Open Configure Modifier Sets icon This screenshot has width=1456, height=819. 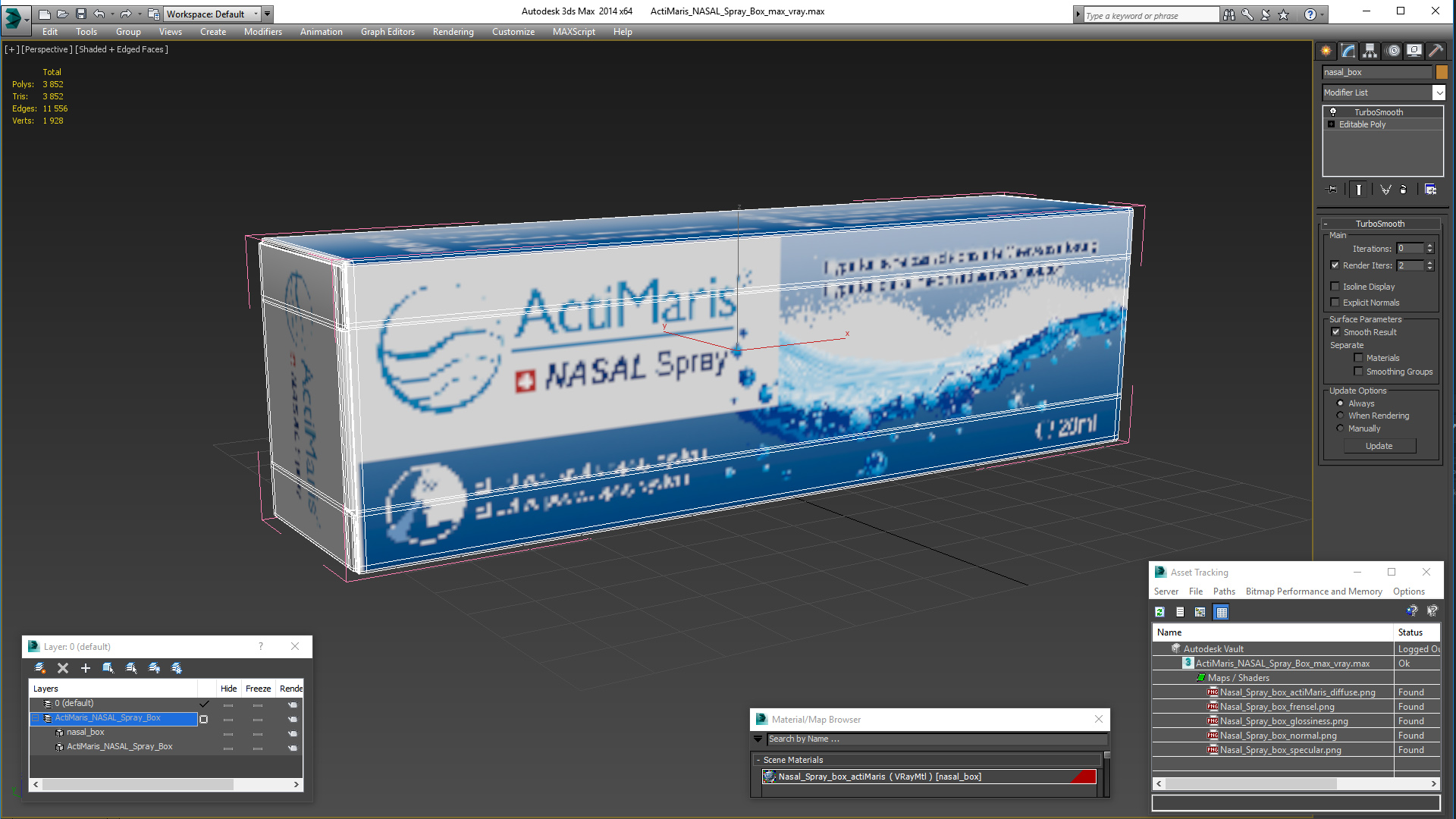coord(1430,190)
